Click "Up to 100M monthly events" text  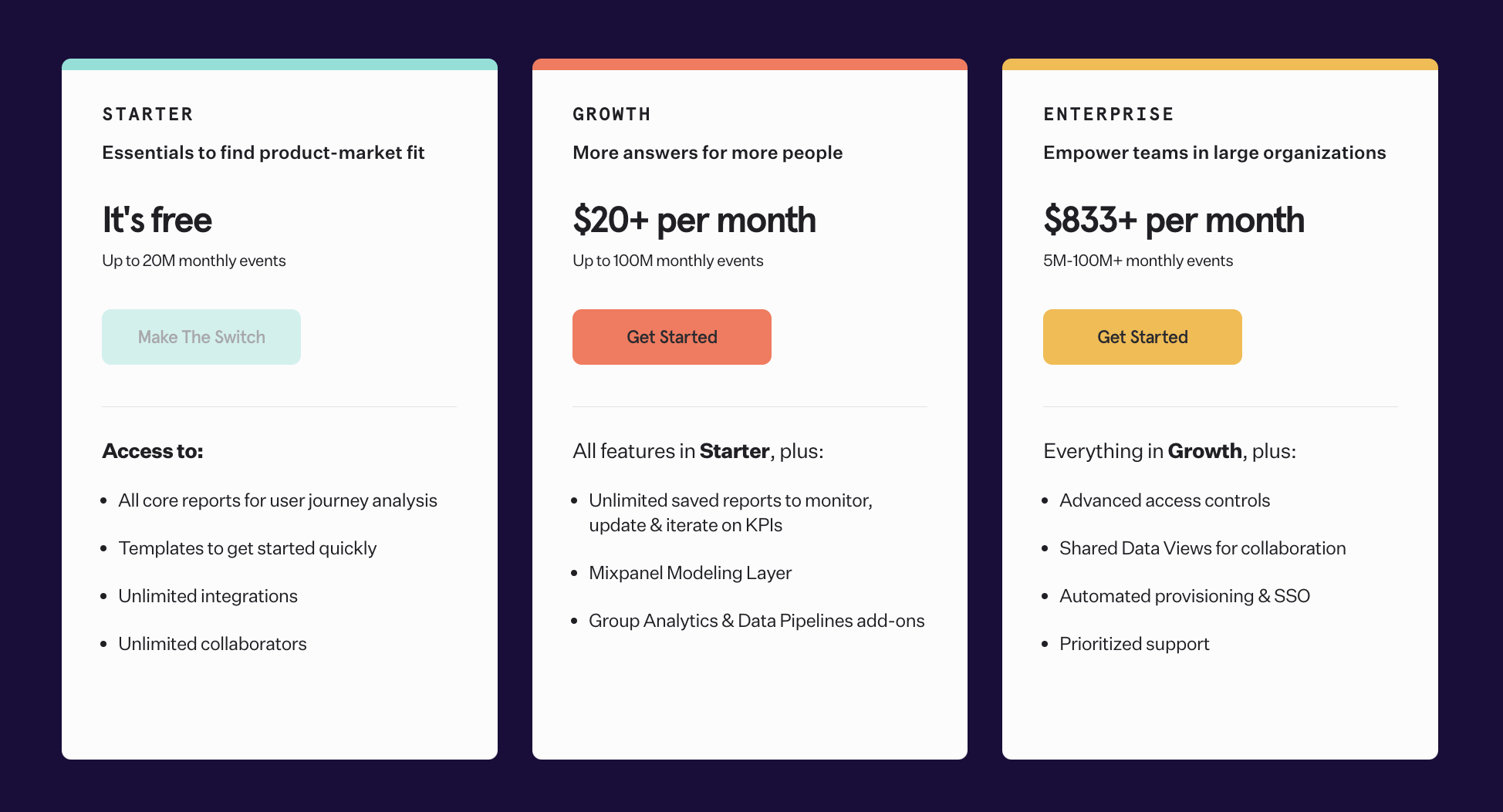pyautogui.click(x=668, y=261)
